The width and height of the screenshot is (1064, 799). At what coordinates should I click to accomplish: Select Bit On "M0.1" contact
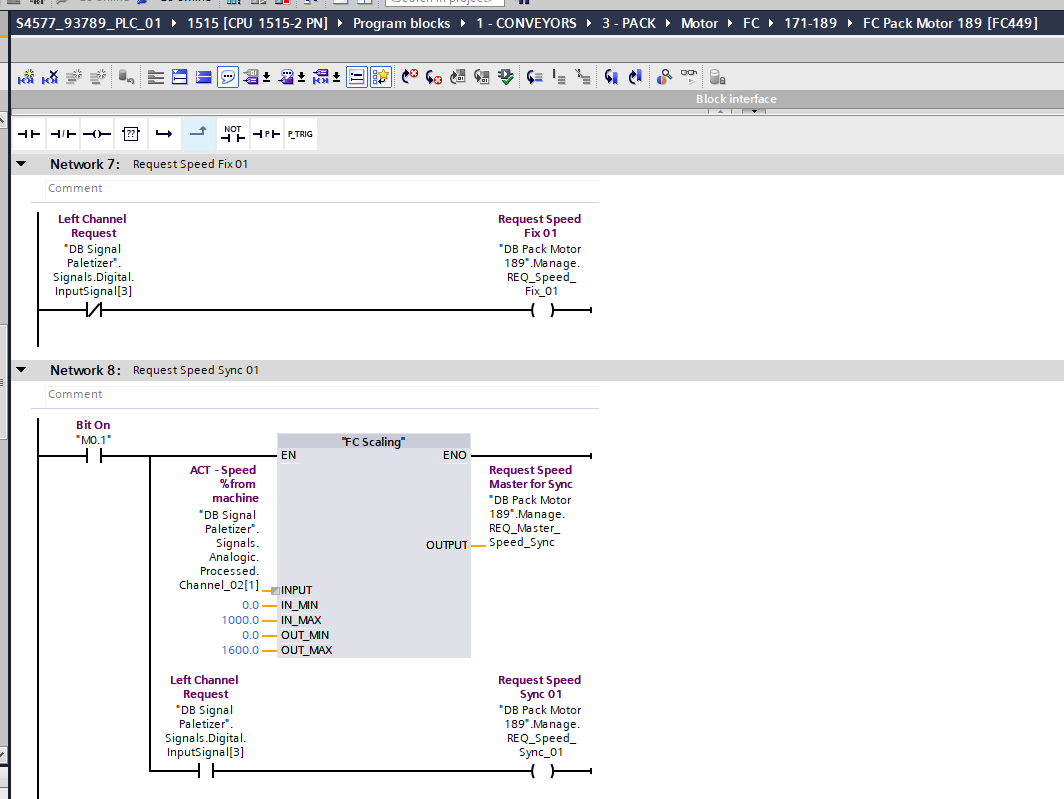point(94,456)
